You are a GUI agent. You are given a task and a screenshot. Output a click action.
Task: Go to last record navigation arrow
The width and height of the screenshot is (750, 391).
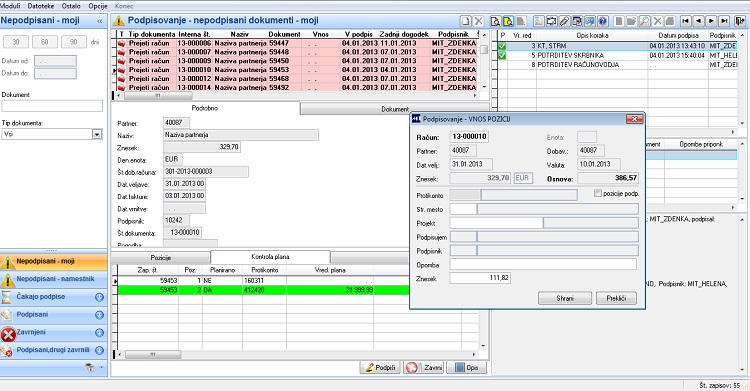tap(724, 21)
